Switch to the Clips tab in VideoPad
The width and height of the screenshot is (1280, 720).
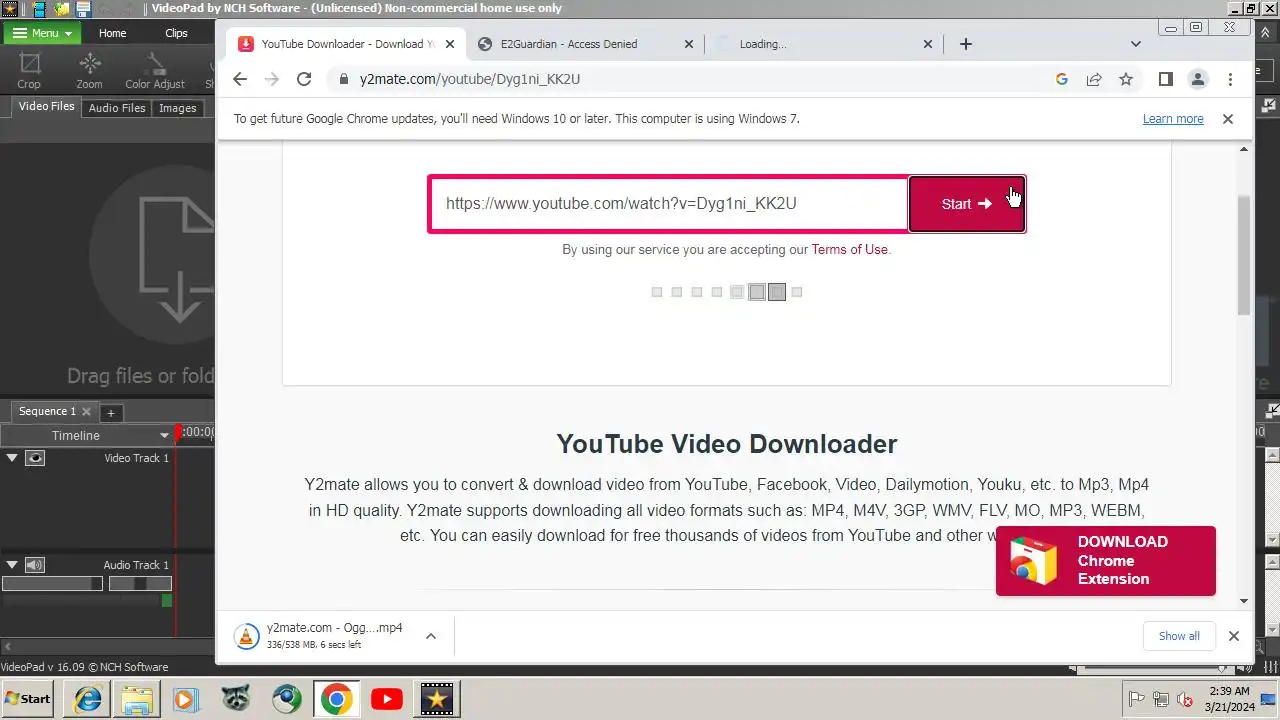pos(176,33)
